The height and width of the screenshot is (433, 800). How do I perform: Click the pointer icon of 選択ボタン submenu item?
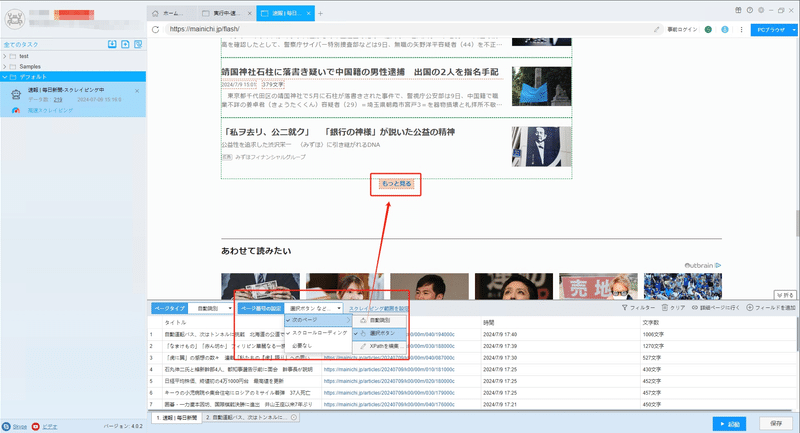pos(363,333)
